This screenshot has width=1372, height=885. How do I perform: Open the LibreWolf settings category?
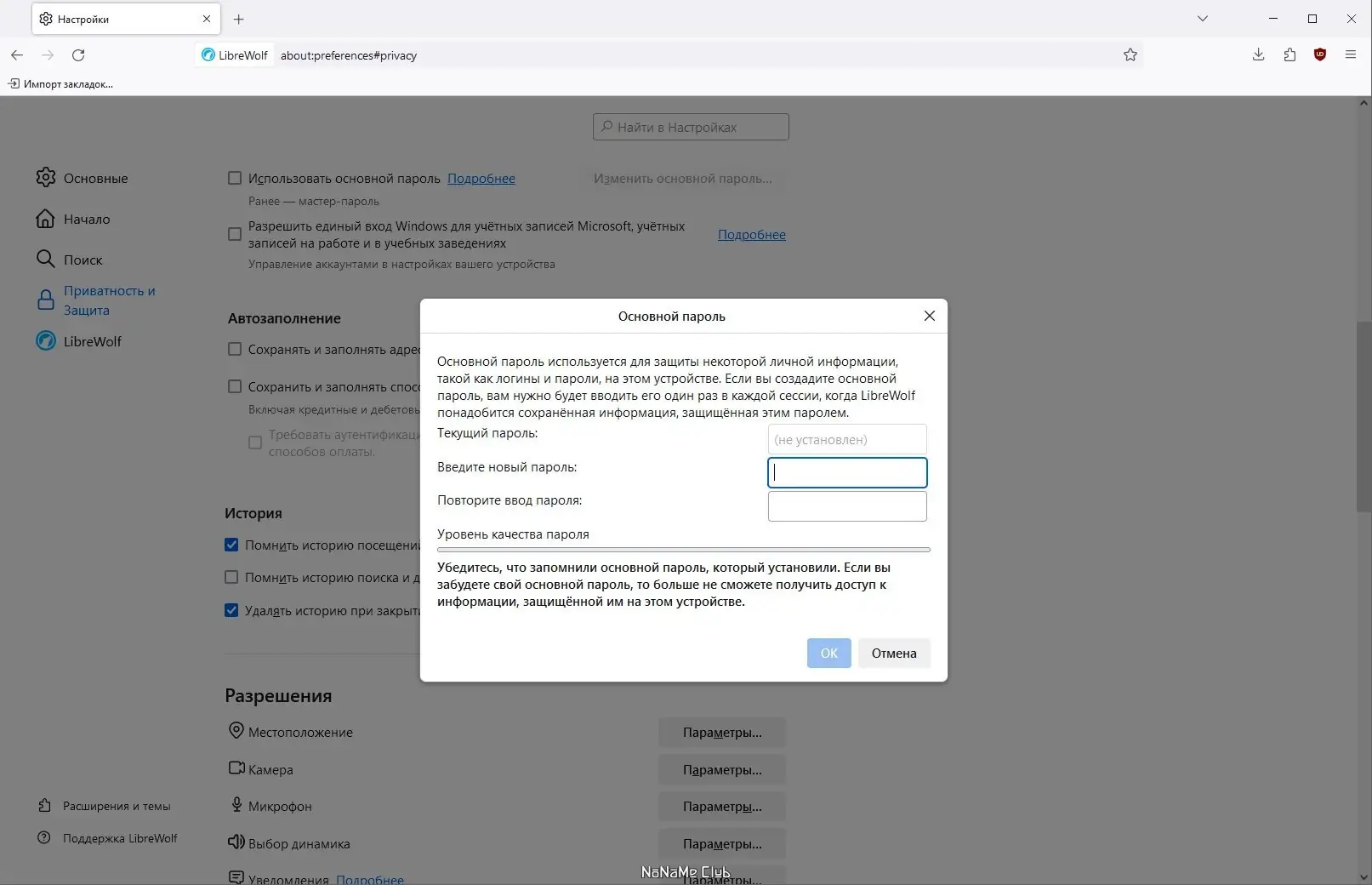79,341
